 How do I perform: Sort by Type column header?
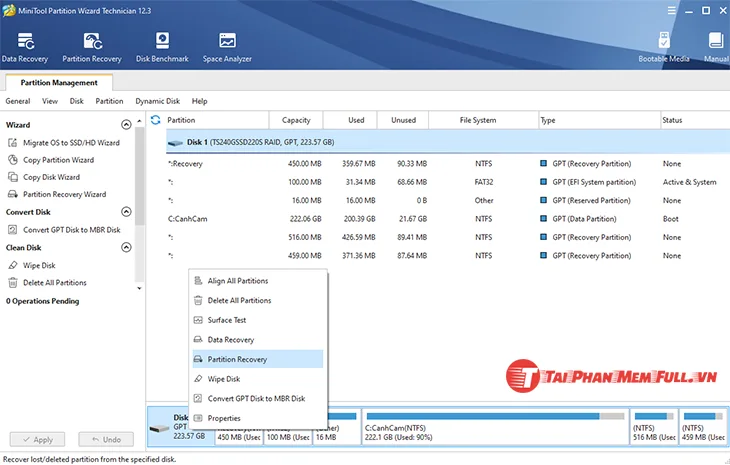click(x=599, y=120)
